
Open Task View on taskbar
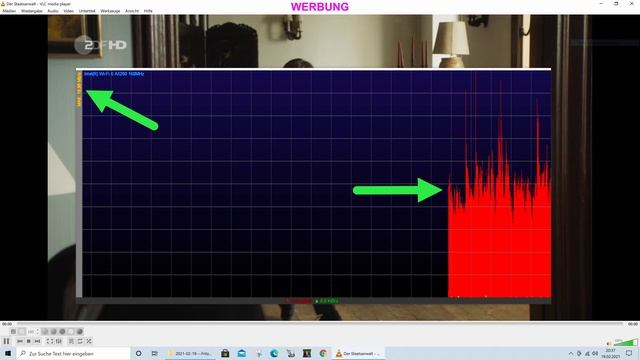[154, 353]
